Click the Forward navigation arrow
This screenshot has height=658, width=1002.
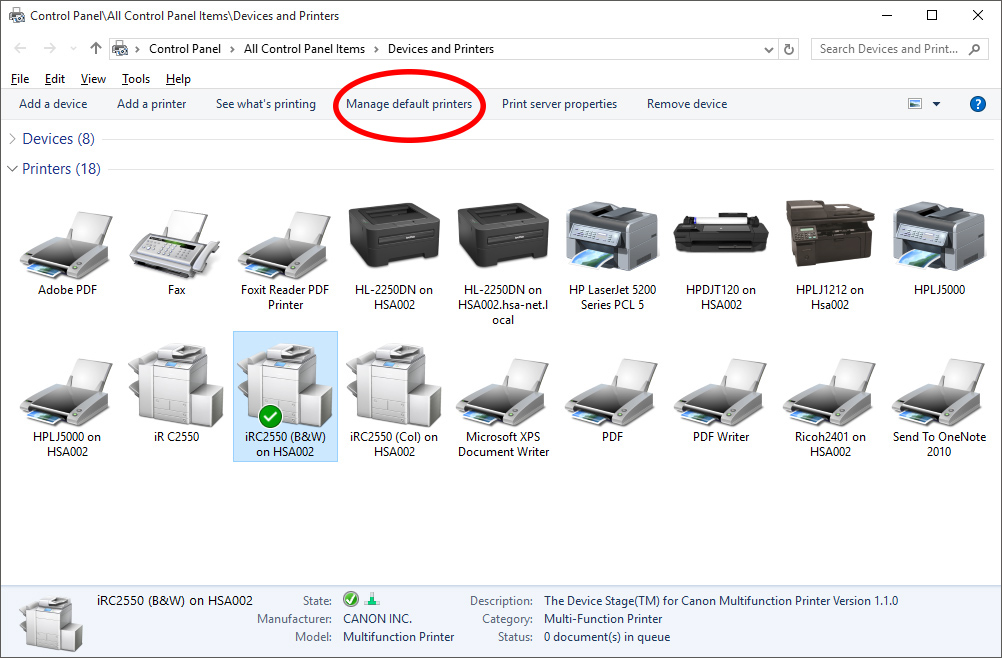point(49,49)
